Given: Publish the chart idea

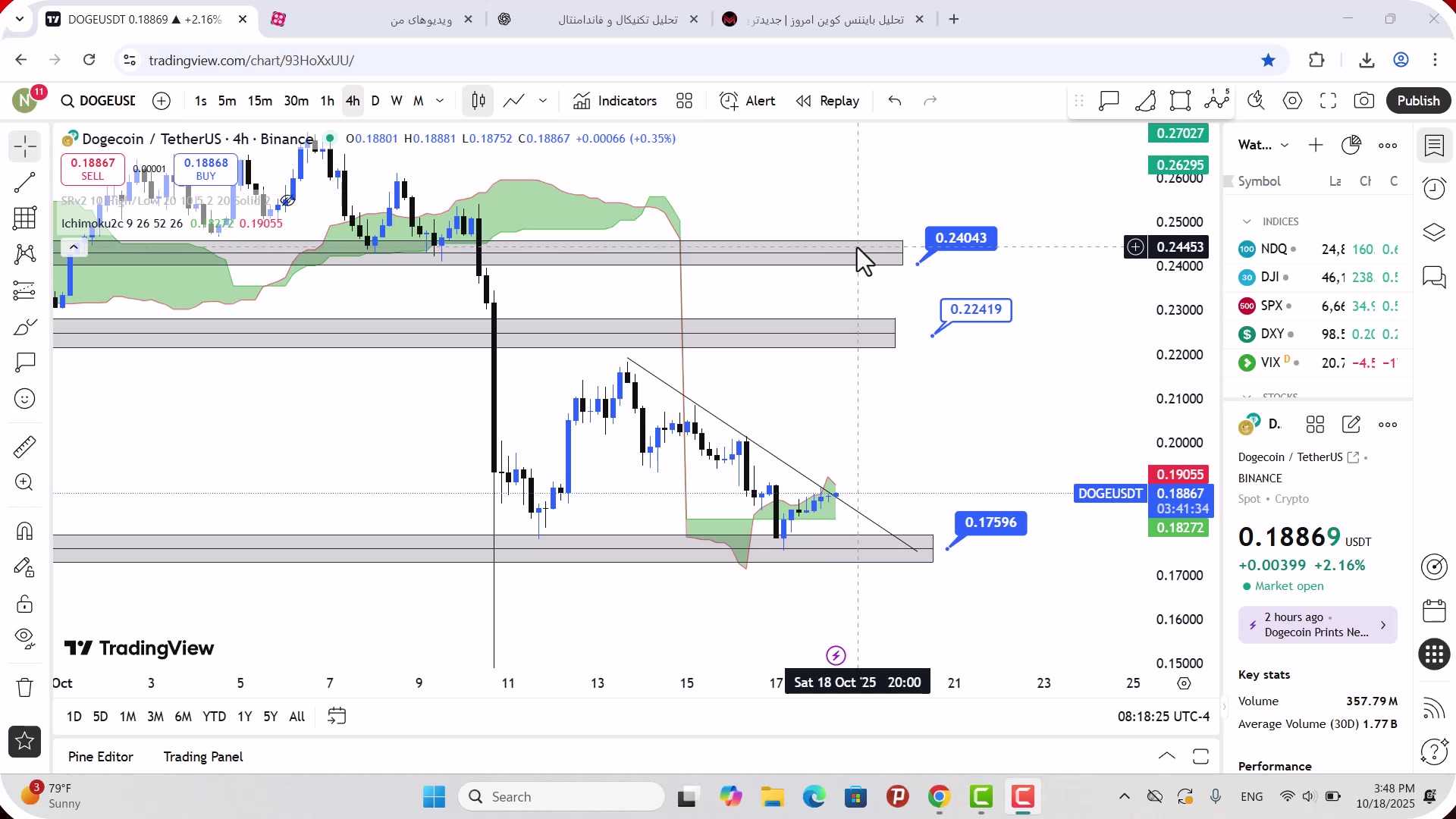Looking at the screenshot, I should click(x=1418, y=101).
